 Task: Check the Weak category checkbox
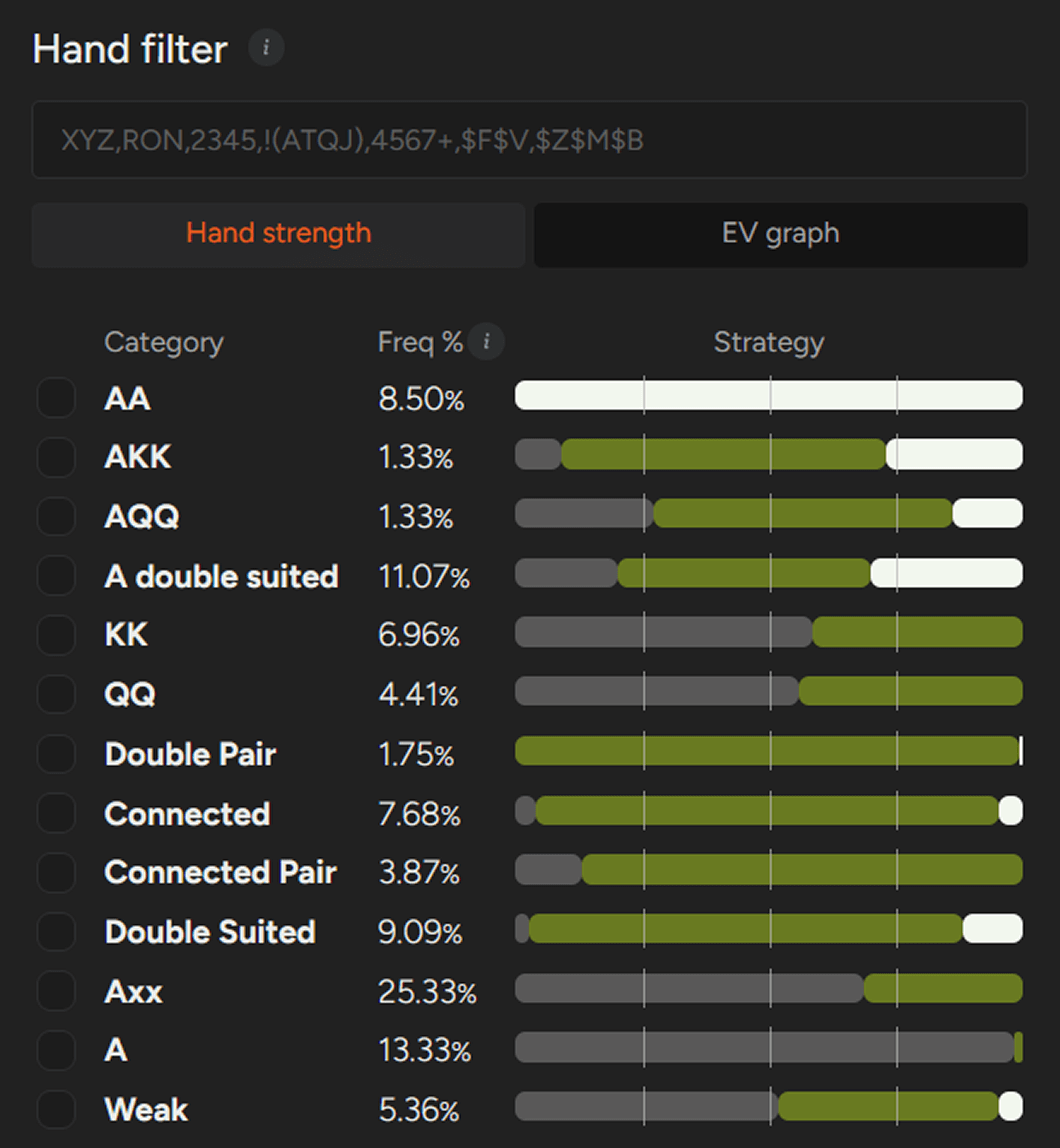(56, 1109)
